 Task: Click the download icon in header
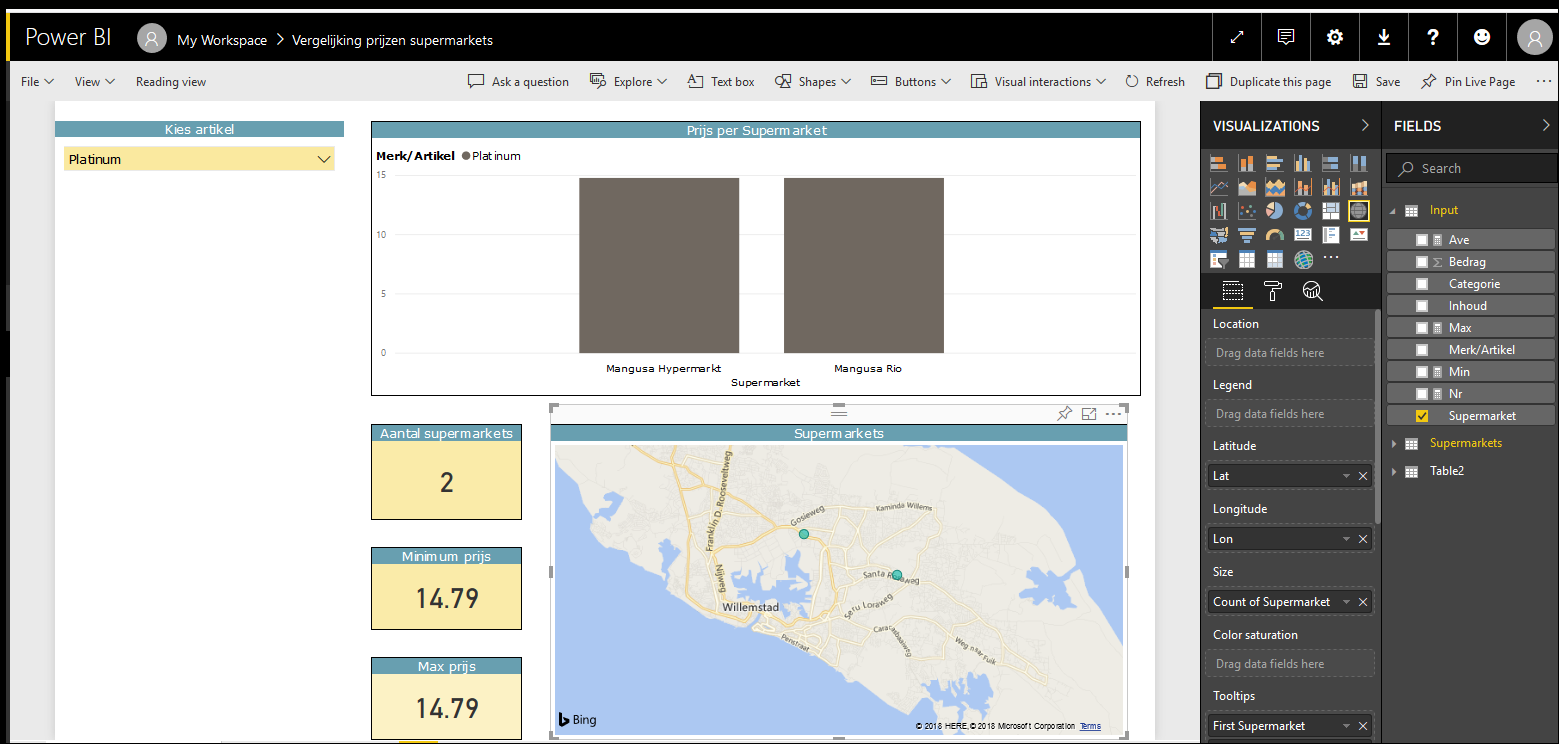click(x=1384, y=38)
